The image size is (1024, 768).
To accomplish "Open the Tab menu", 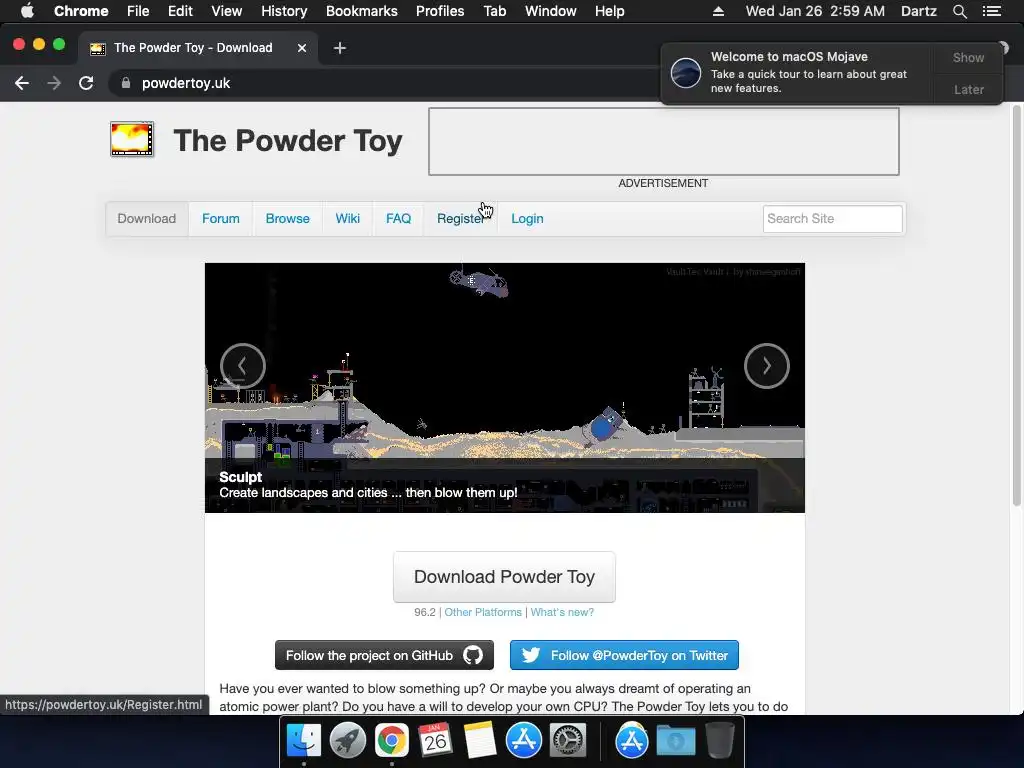I will pyautogui.click(x=494, y=11).
